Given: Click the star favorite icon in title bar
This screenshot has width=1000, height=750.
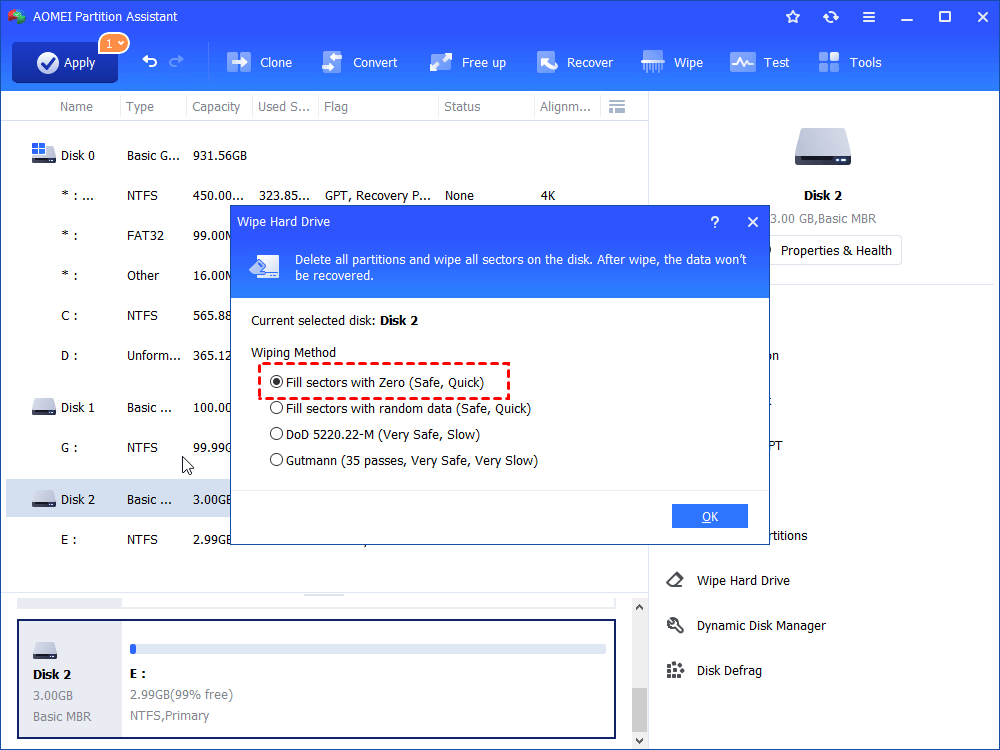Looking at the screenshot, I should pos(793,17).
